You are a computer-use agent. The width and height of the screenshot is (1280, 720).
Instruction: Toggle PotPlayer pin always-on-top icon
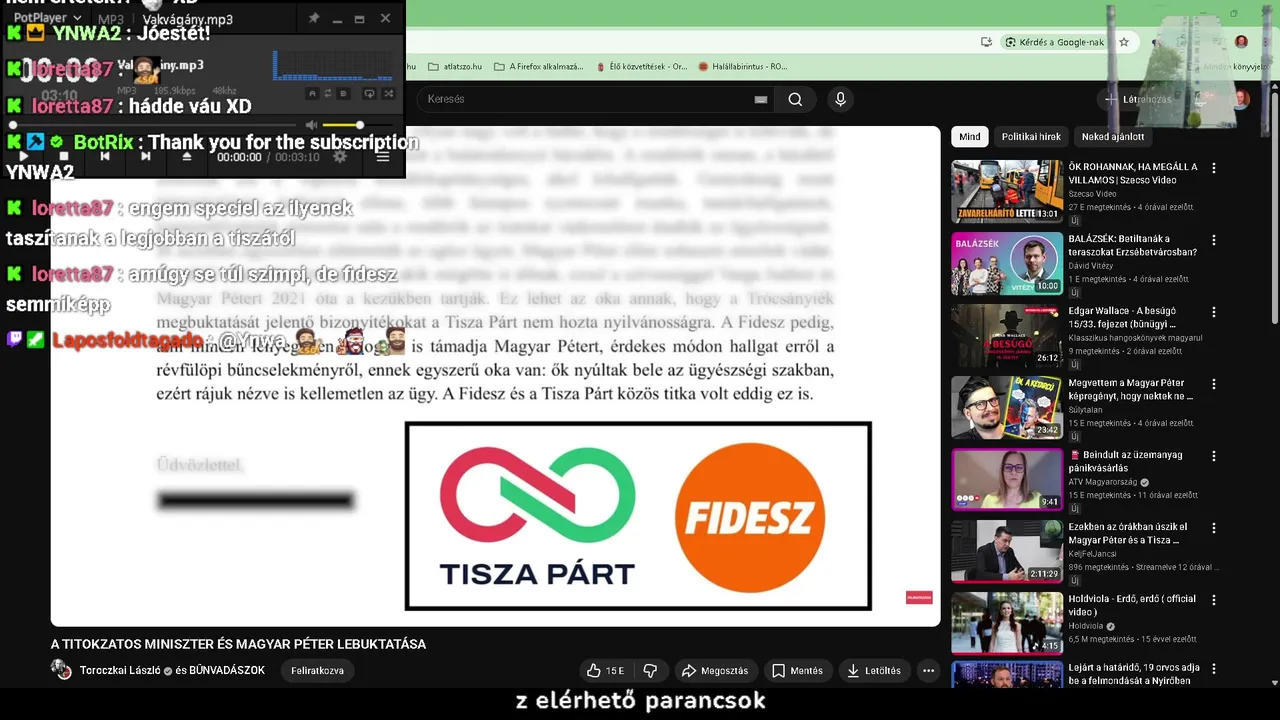[x=313, y=18]
